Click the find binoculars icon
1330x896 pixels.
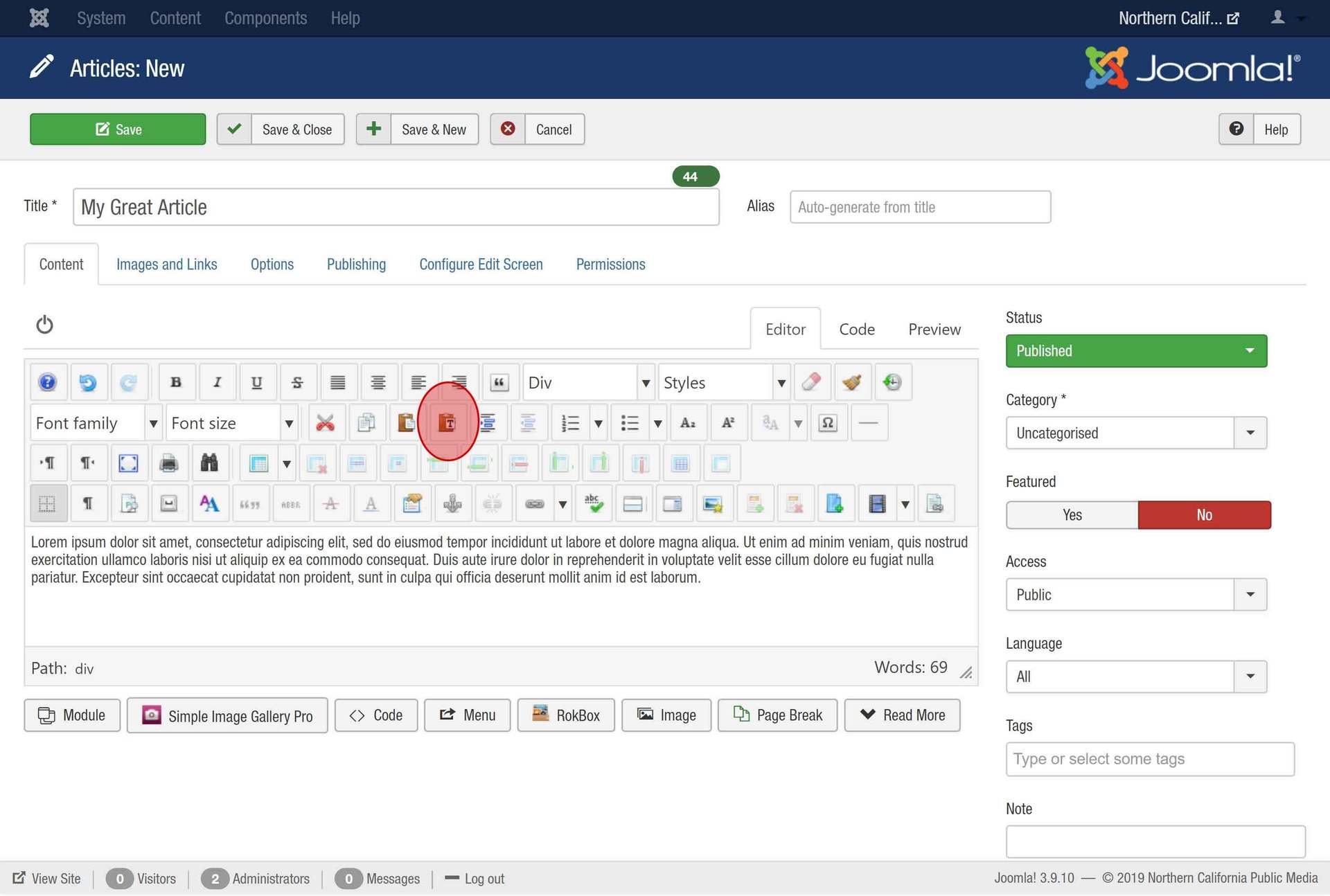(209, 463)
